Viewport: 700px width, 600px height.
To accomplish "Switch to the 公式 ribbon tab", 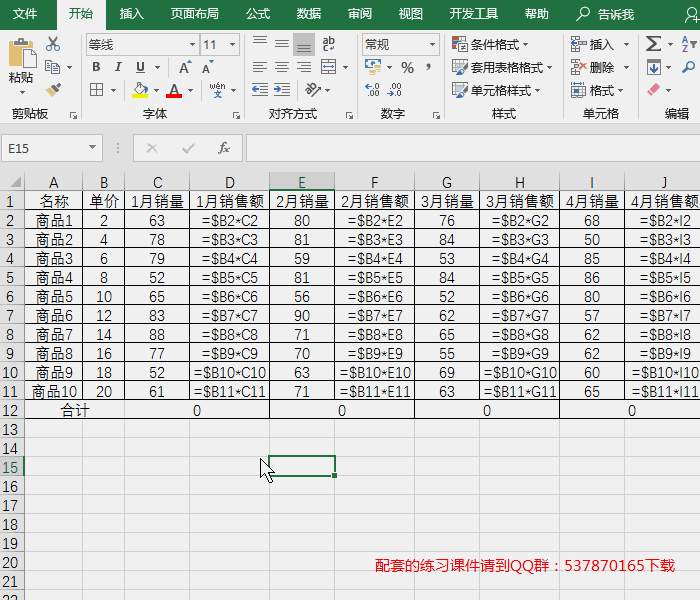I will (258, 14).
